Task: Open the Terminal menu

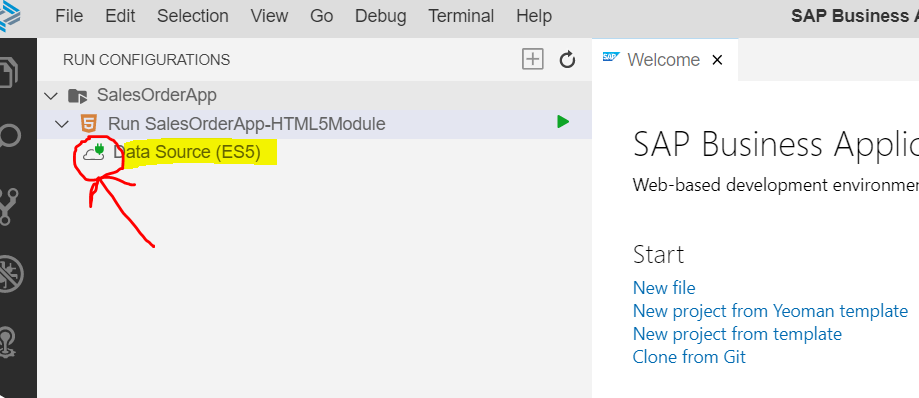Action: (x=461, y=16)
